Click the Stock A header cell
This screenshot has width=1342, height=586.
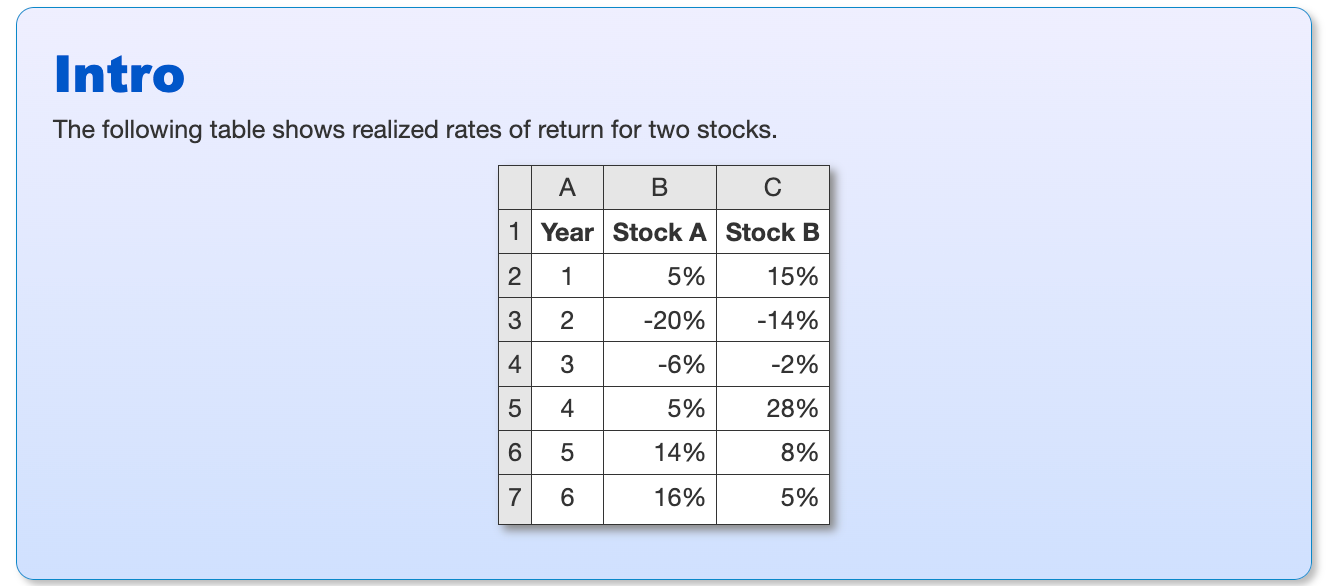click(660, 232)
